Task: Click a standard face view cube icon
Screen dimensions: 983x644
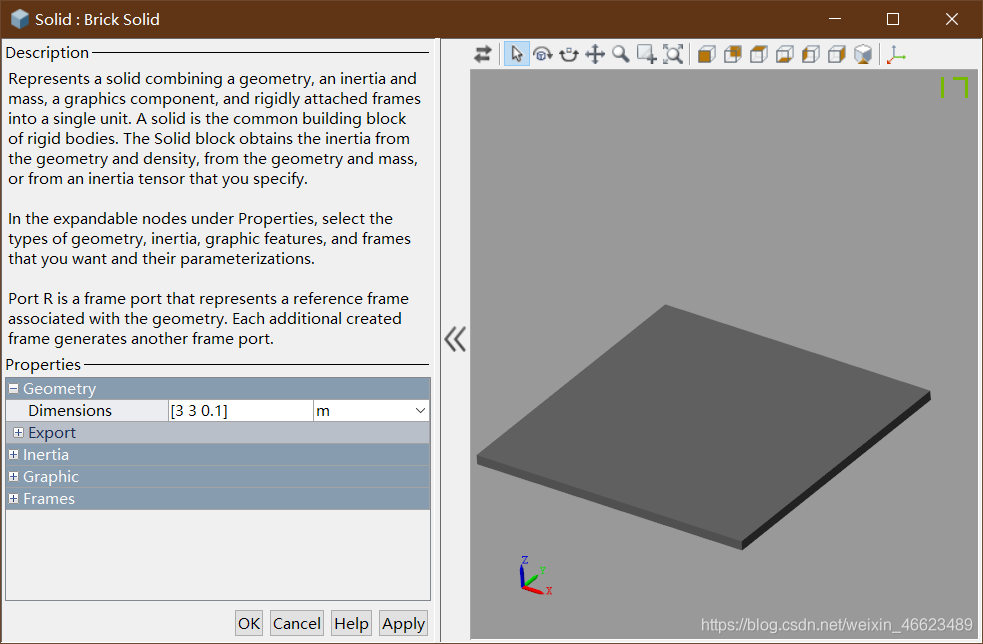Action: point(706,54)
